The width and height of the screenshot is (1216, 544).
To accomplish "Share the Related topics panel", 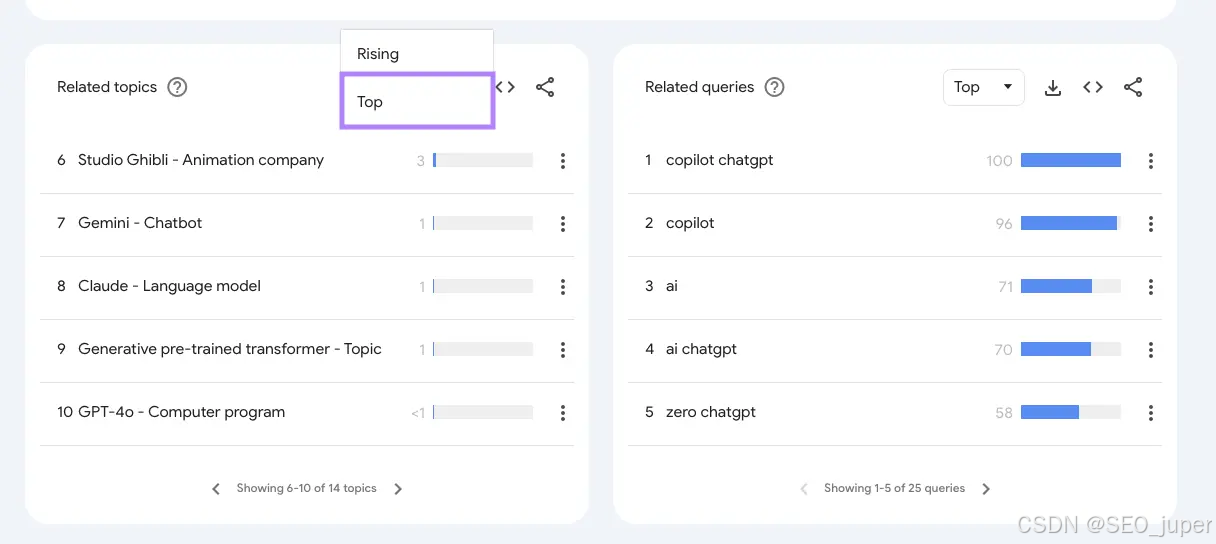I will 545,87.
